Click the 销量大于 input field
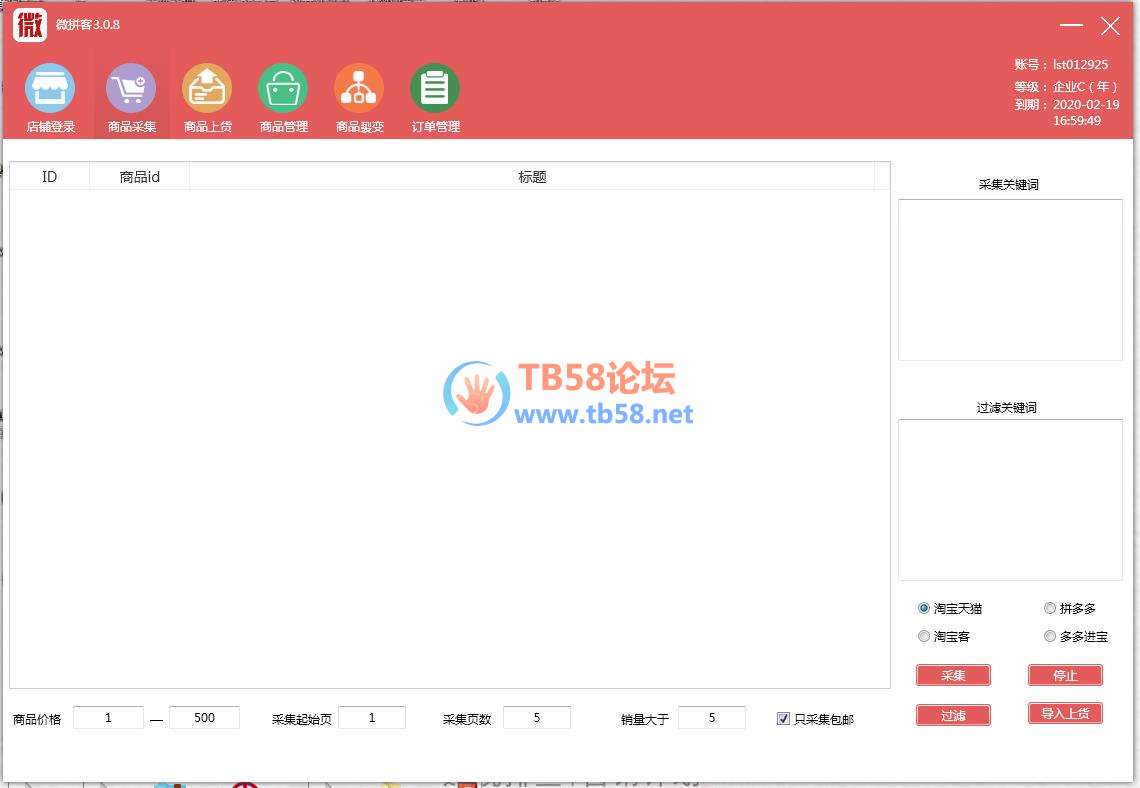This screenshot has height=788, width=1140. (712, 717)
